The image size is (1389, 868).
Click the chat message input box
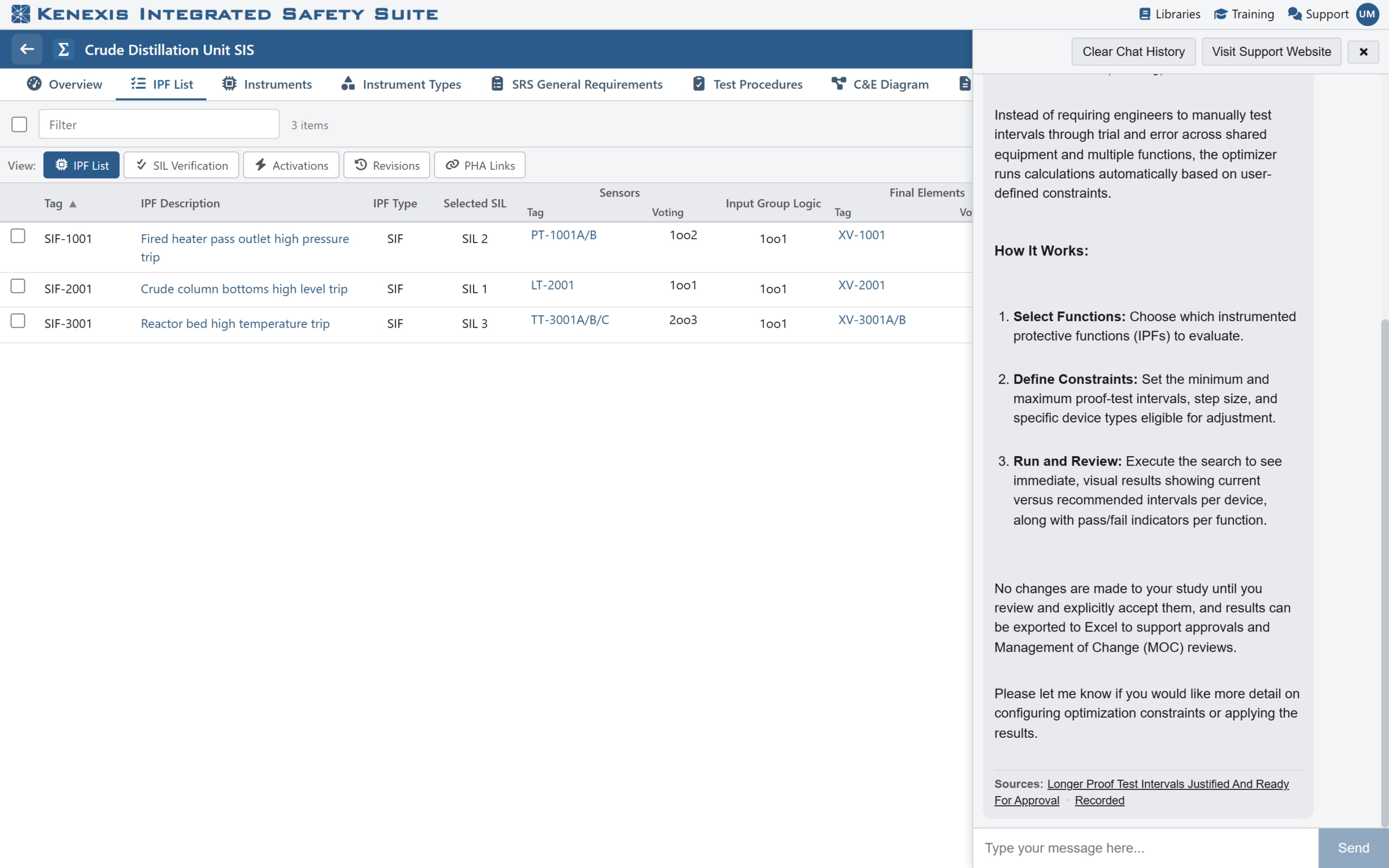[x=1145, y=848]
